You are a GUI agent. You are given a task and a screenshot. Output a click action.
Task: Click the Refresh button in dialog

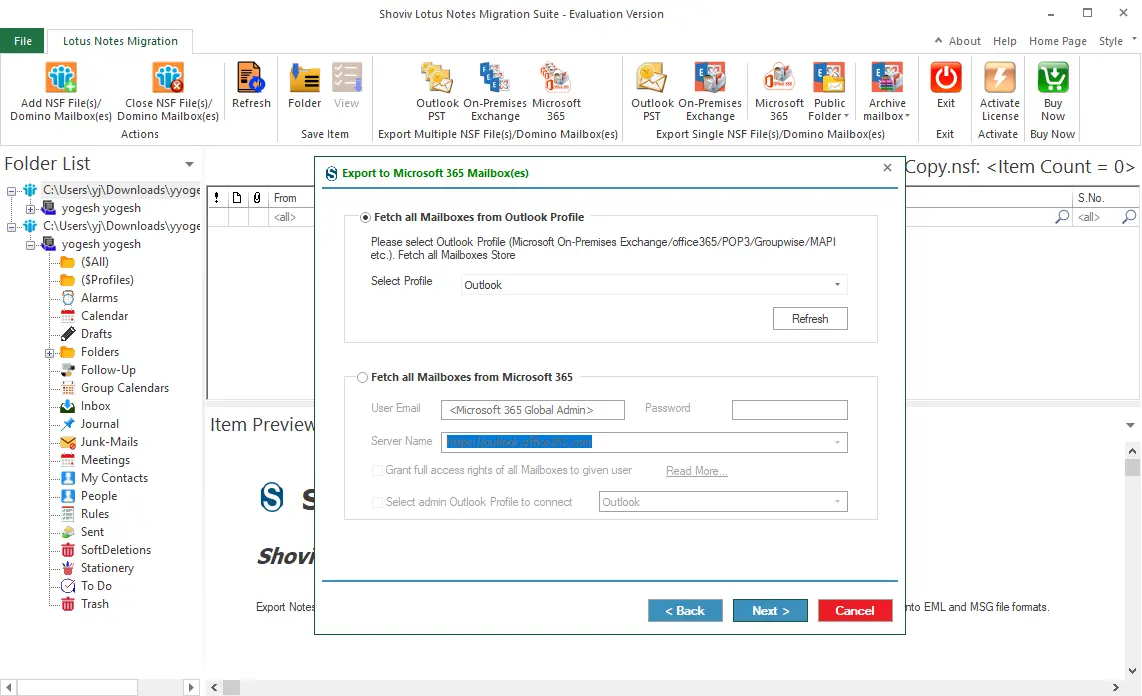pyautogui.click(x=810, y=319)
